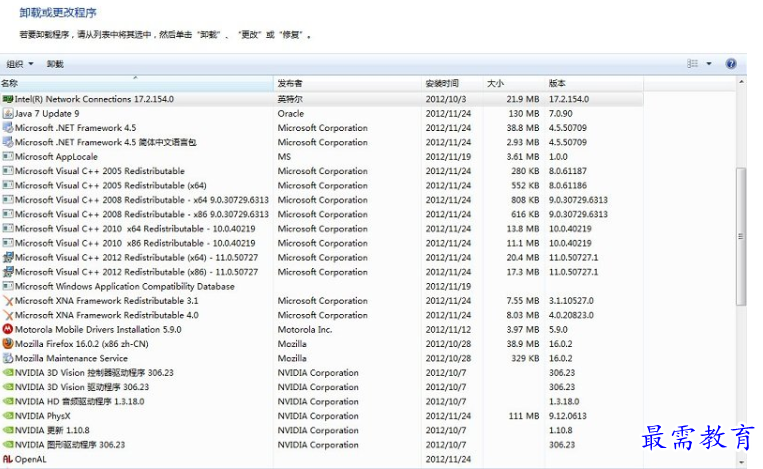Open help with the blue question mark icon

tap(730, 64)
